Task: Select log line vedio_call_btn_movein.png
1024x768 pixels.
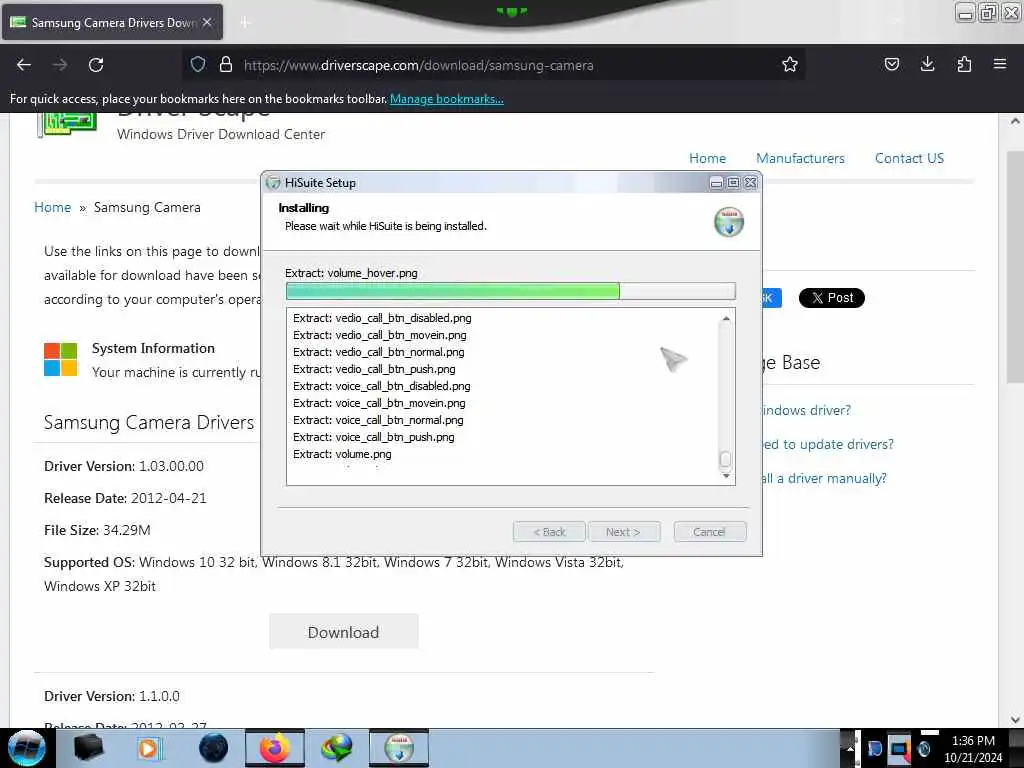Action: coord(379,335)
